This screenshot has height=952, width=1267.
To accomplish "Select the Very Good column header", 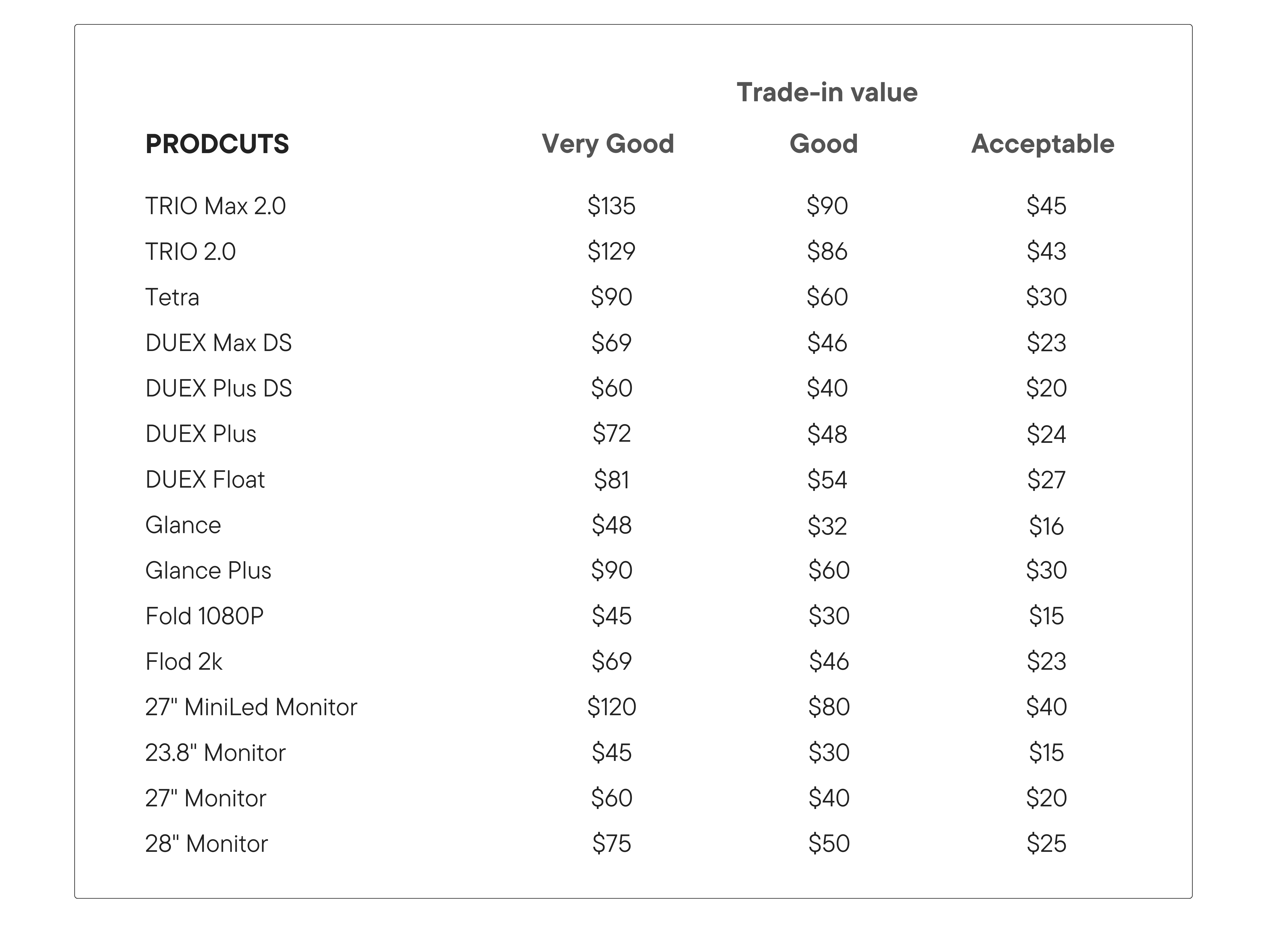I will 608,144.
